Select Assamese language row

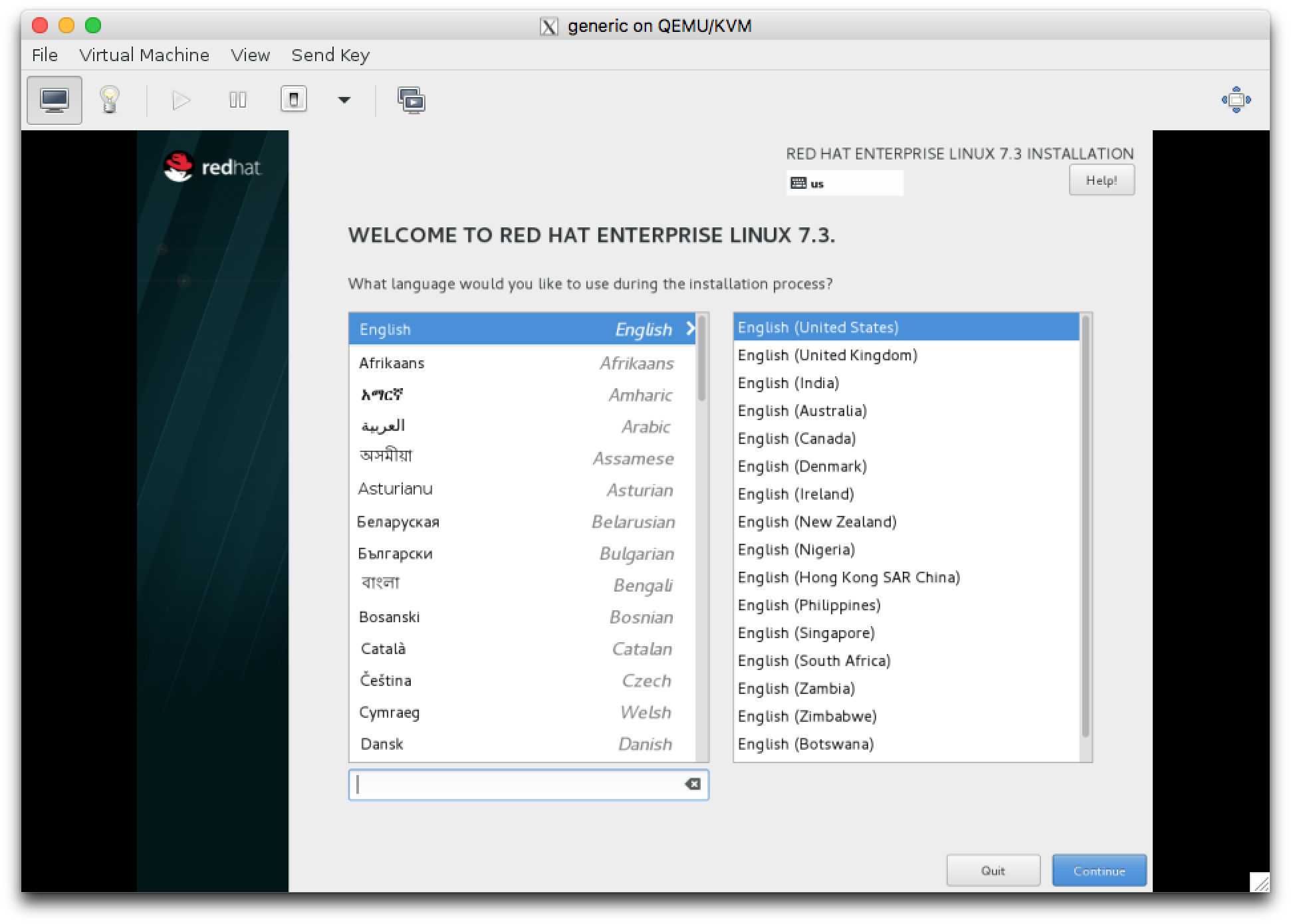click(x=522, y=458)
